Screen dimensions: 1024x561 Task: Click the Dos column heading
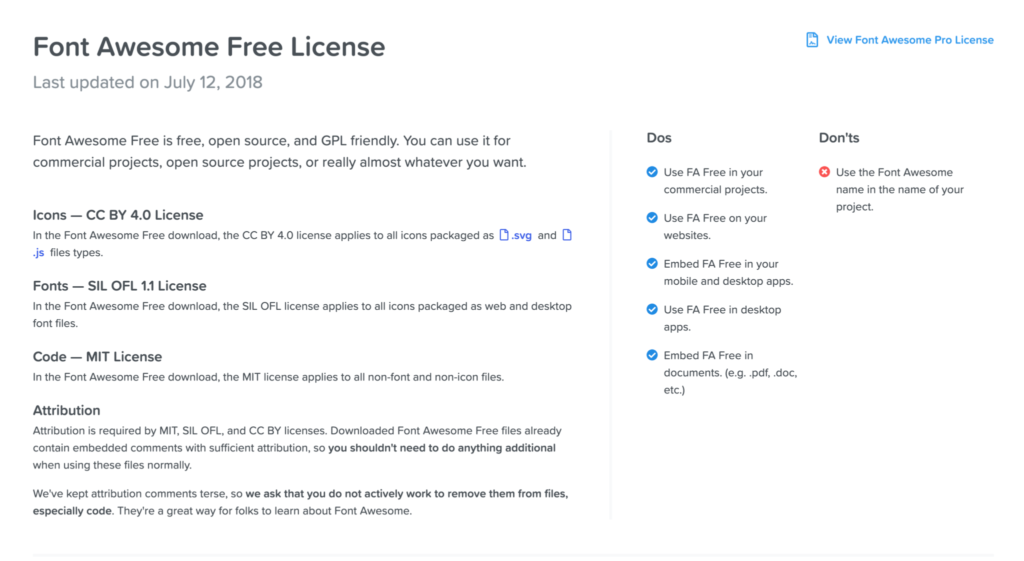click(659, 138)
